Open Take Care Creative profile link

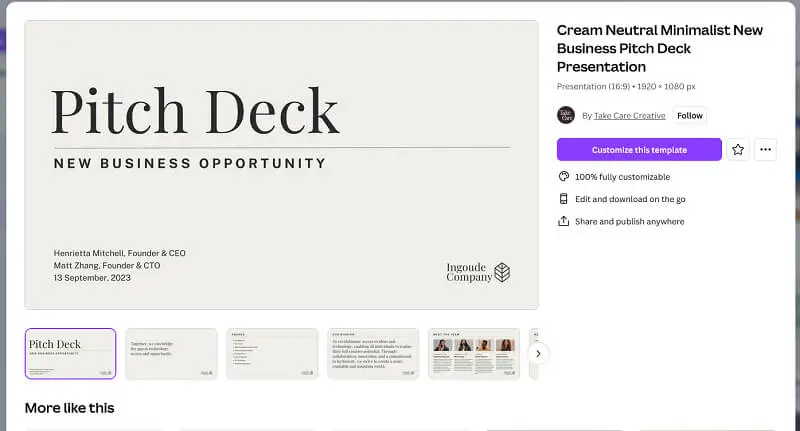630,116
